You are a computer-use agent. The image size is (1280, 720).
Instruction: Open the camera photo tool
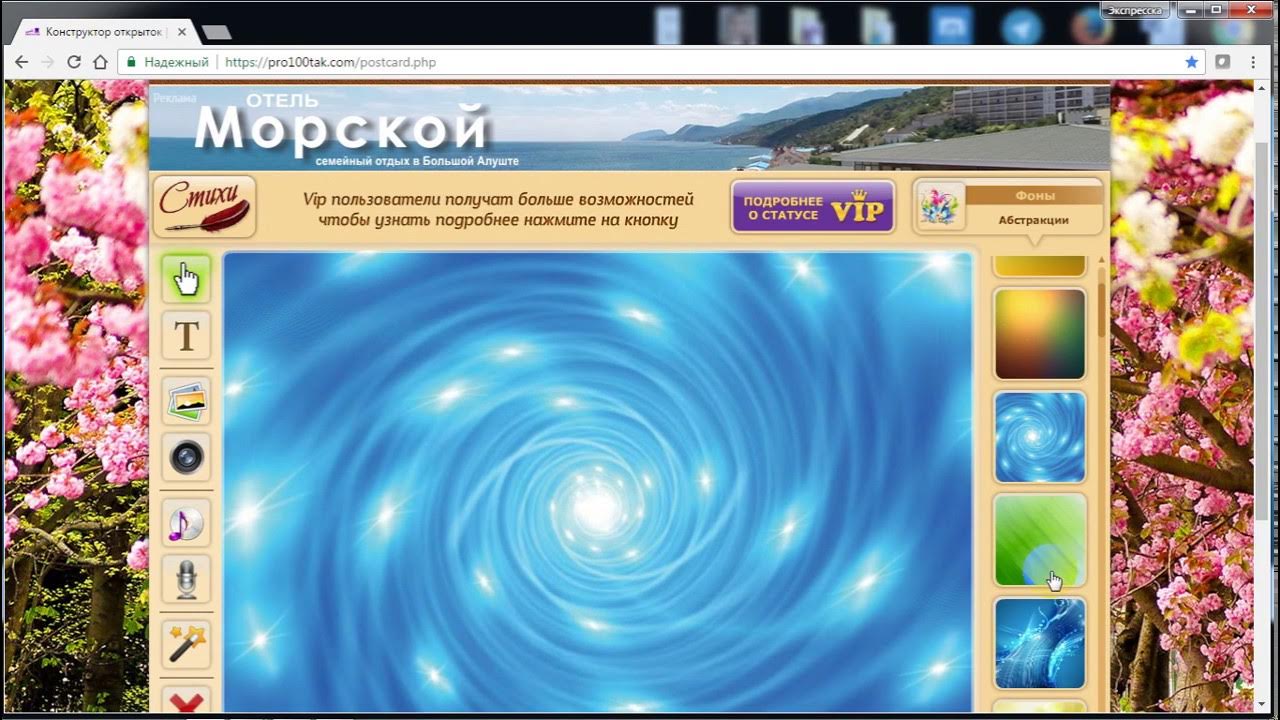tap(186, 458)
